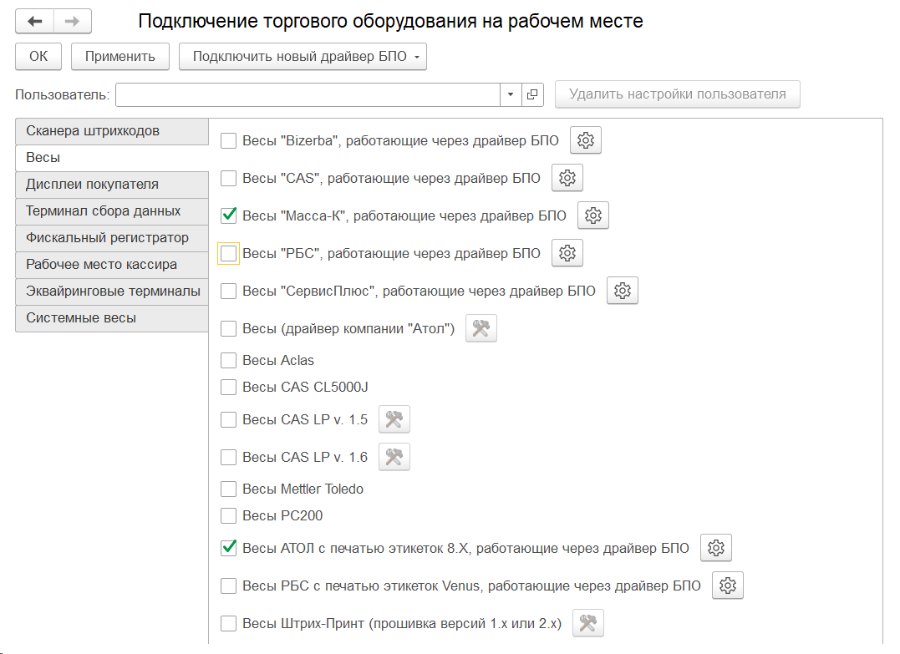Open gear settings for Весы РБС Venus
This screenshot has width=900, height=654.
pyautogui.click(x=728, y=586)
